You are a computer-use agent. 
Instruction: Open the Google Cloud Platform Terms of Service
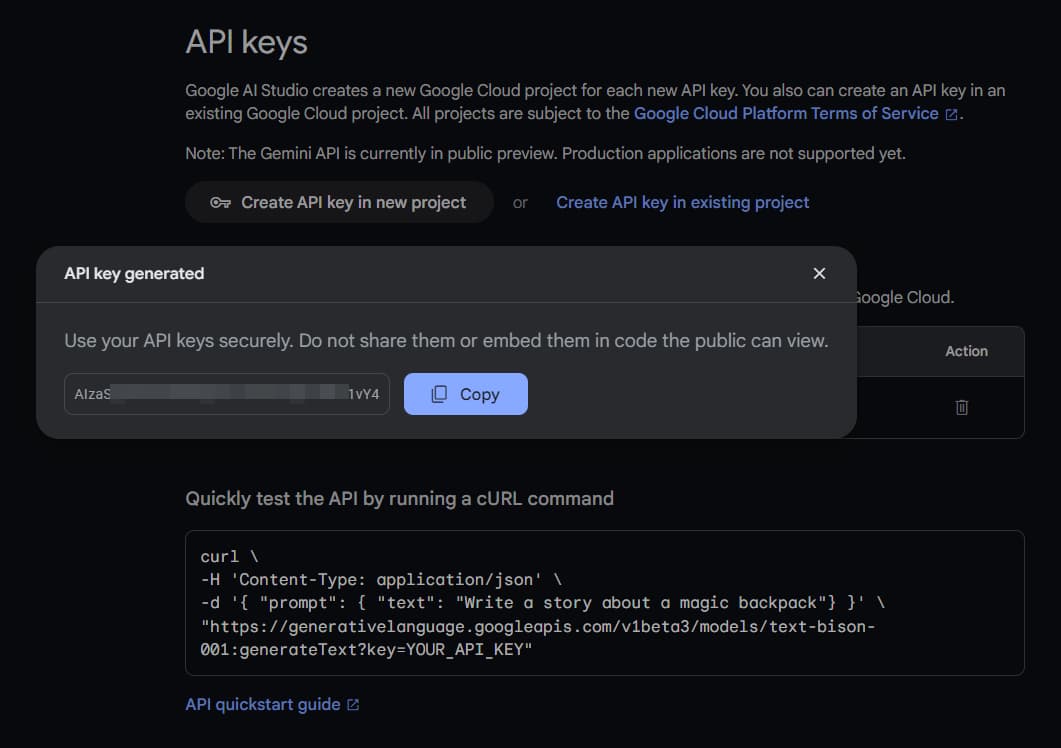786,113
